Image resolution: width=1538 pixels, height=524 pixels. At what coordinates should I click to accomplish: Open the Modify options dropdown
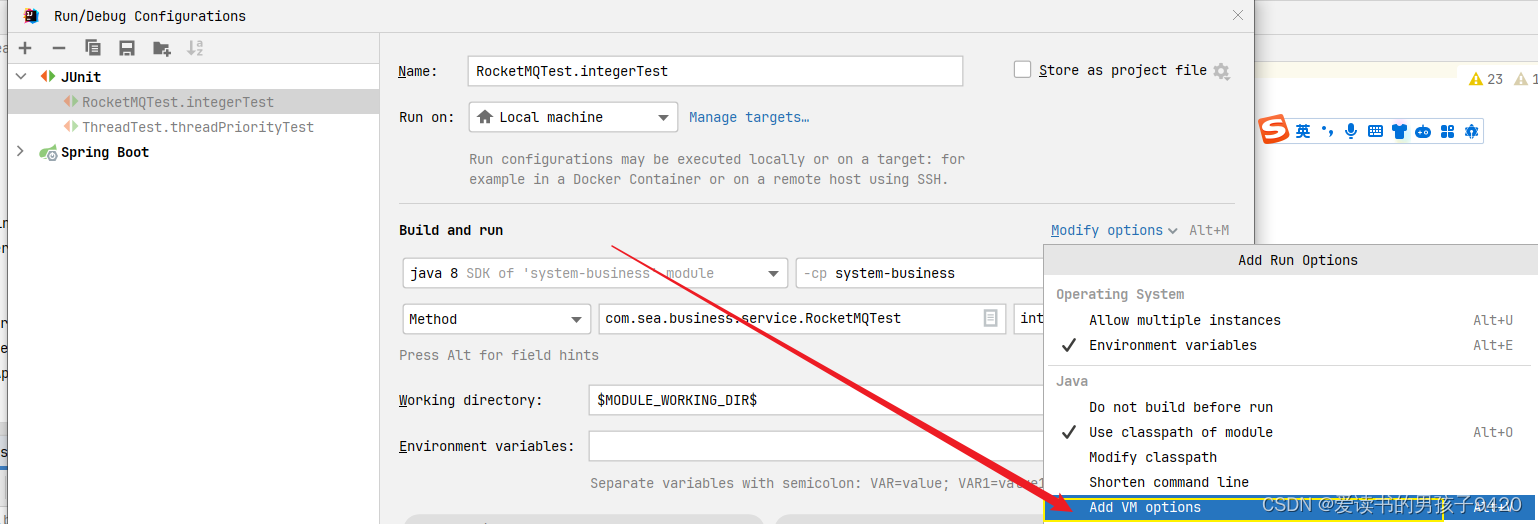pyautogui.click(x=1114, y=230)
